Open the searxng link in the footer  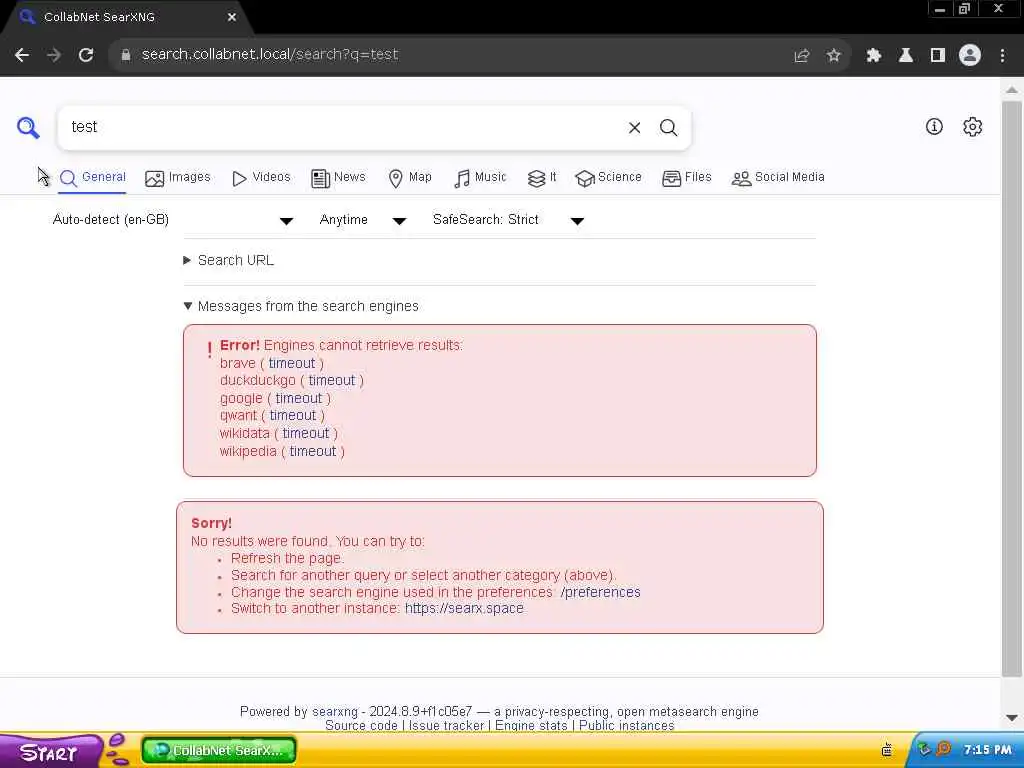335,711
